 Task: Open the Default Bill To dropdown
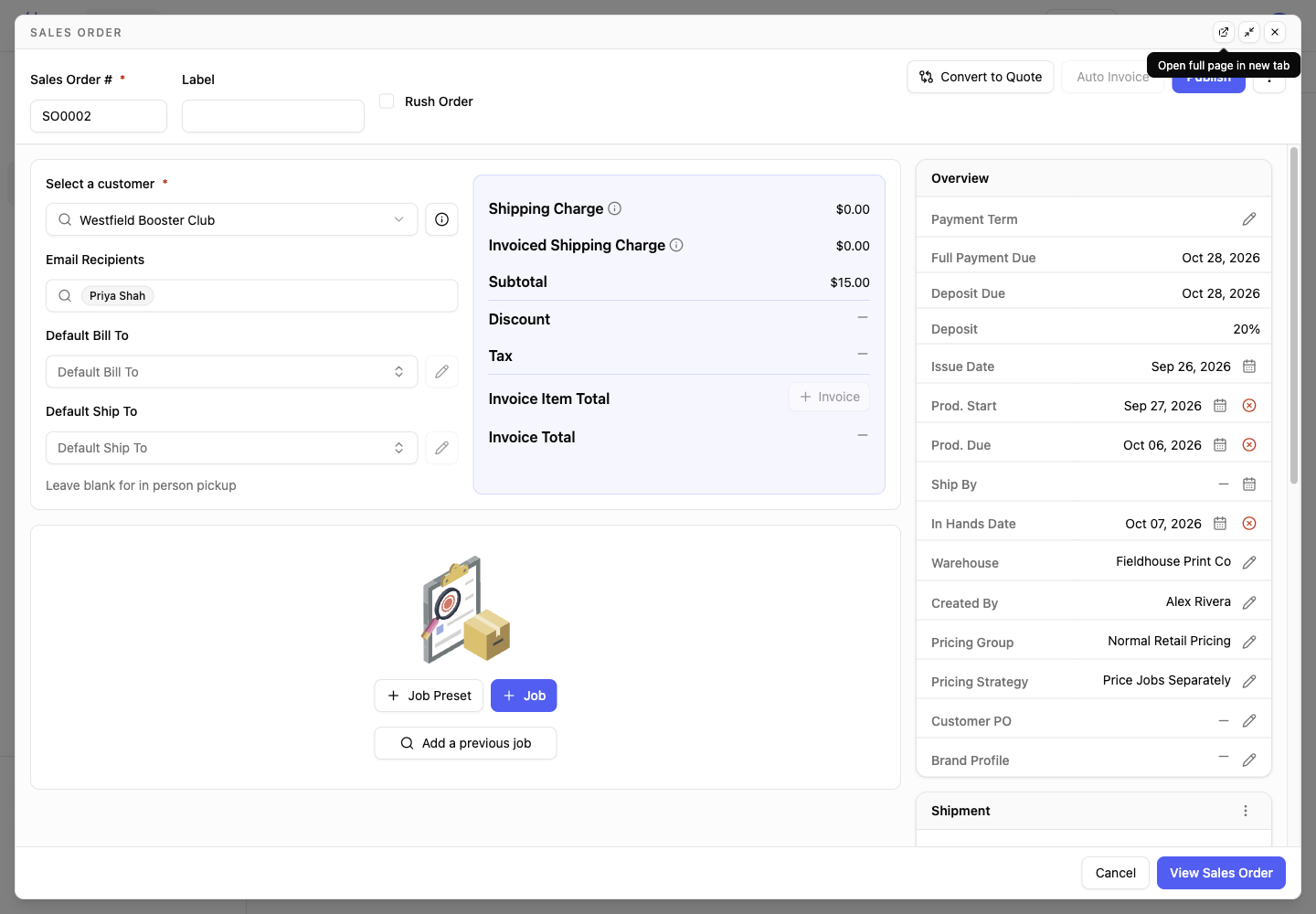(x=231, y=372)
